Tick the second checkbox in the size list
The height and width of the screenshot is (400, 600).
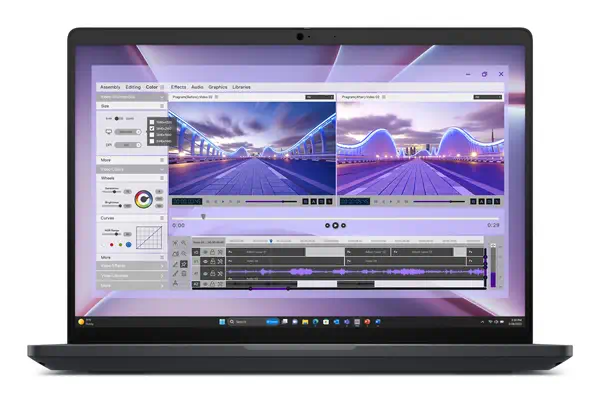(152, 128)
